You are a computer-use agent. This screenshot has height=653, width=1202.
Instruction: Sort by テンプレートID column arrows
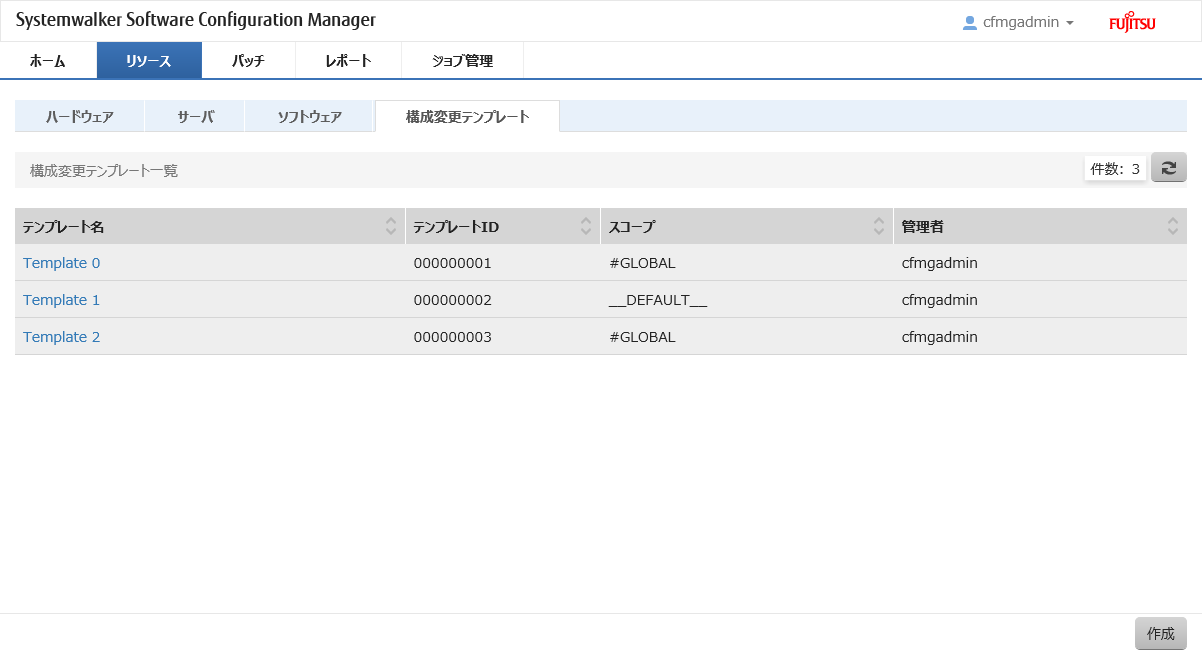[x=586, y=227]
